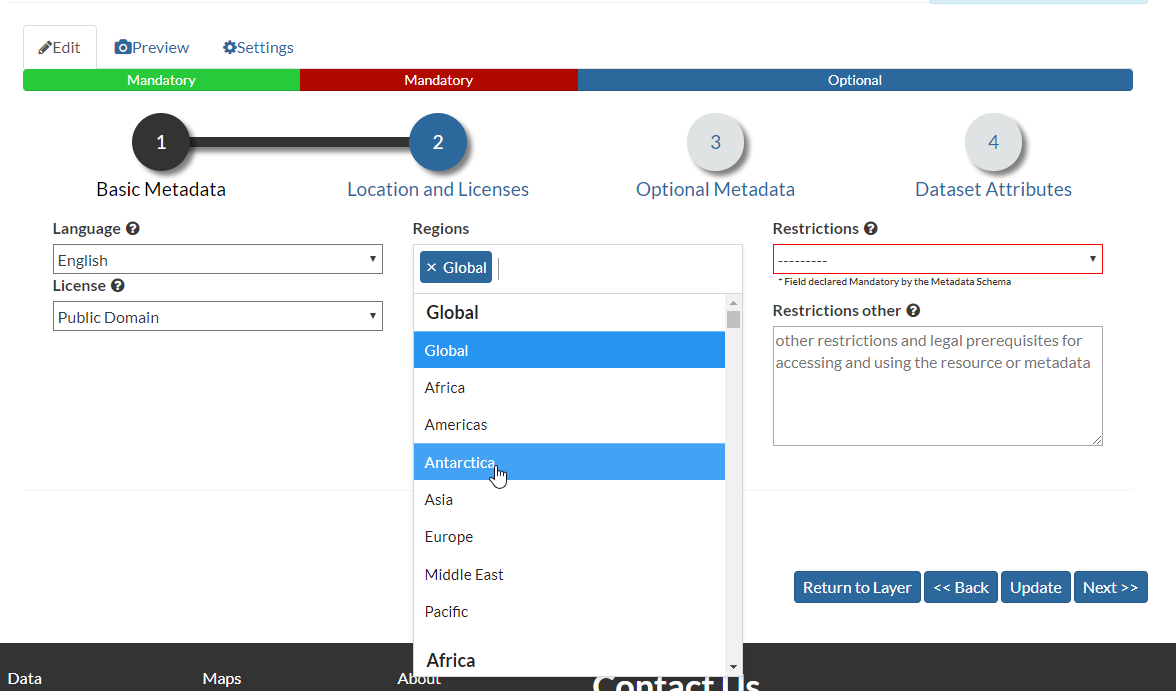Image resolution: width=1176 pixels, height=691 pixels.
Task: Open the Language dropdown
Action: point(217,259)
